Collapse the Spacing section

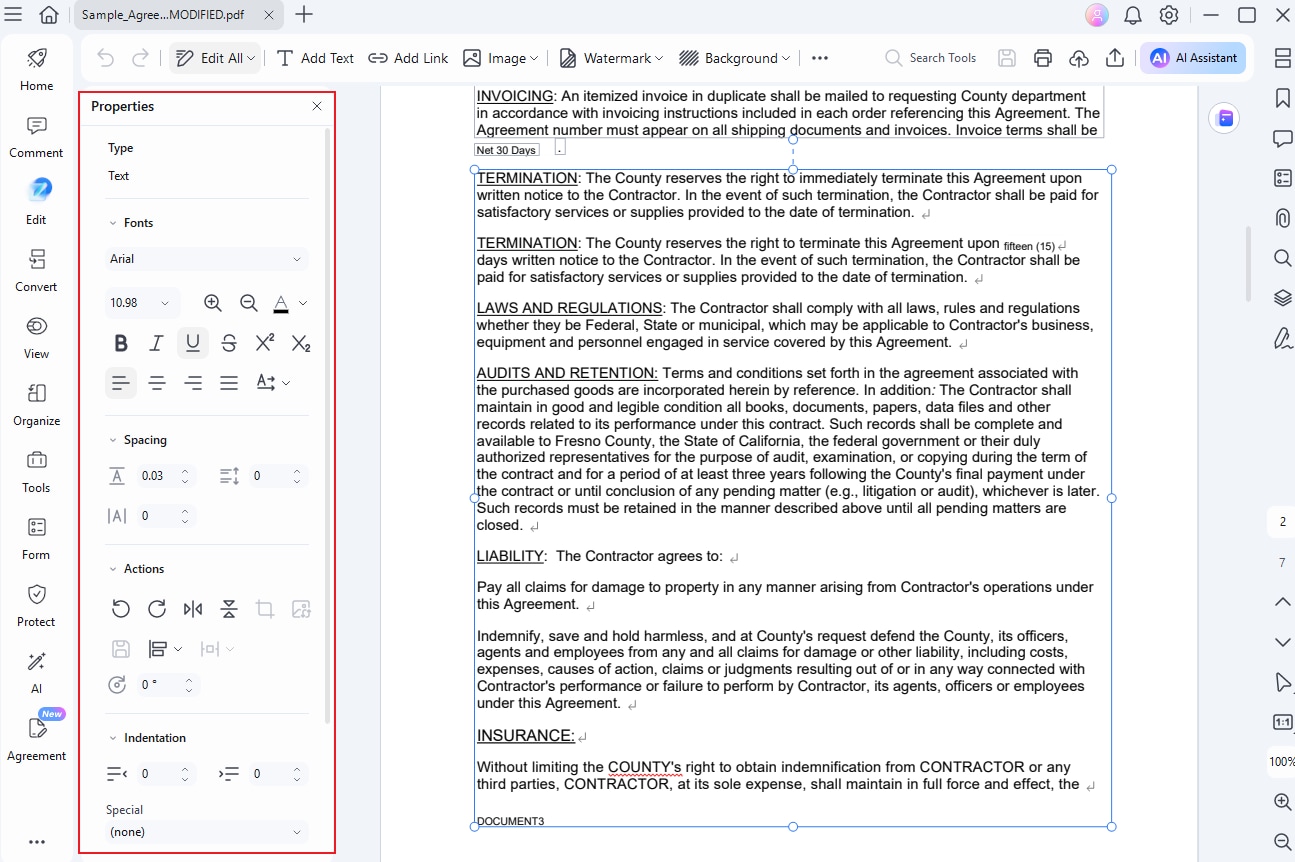pos(112,440)
